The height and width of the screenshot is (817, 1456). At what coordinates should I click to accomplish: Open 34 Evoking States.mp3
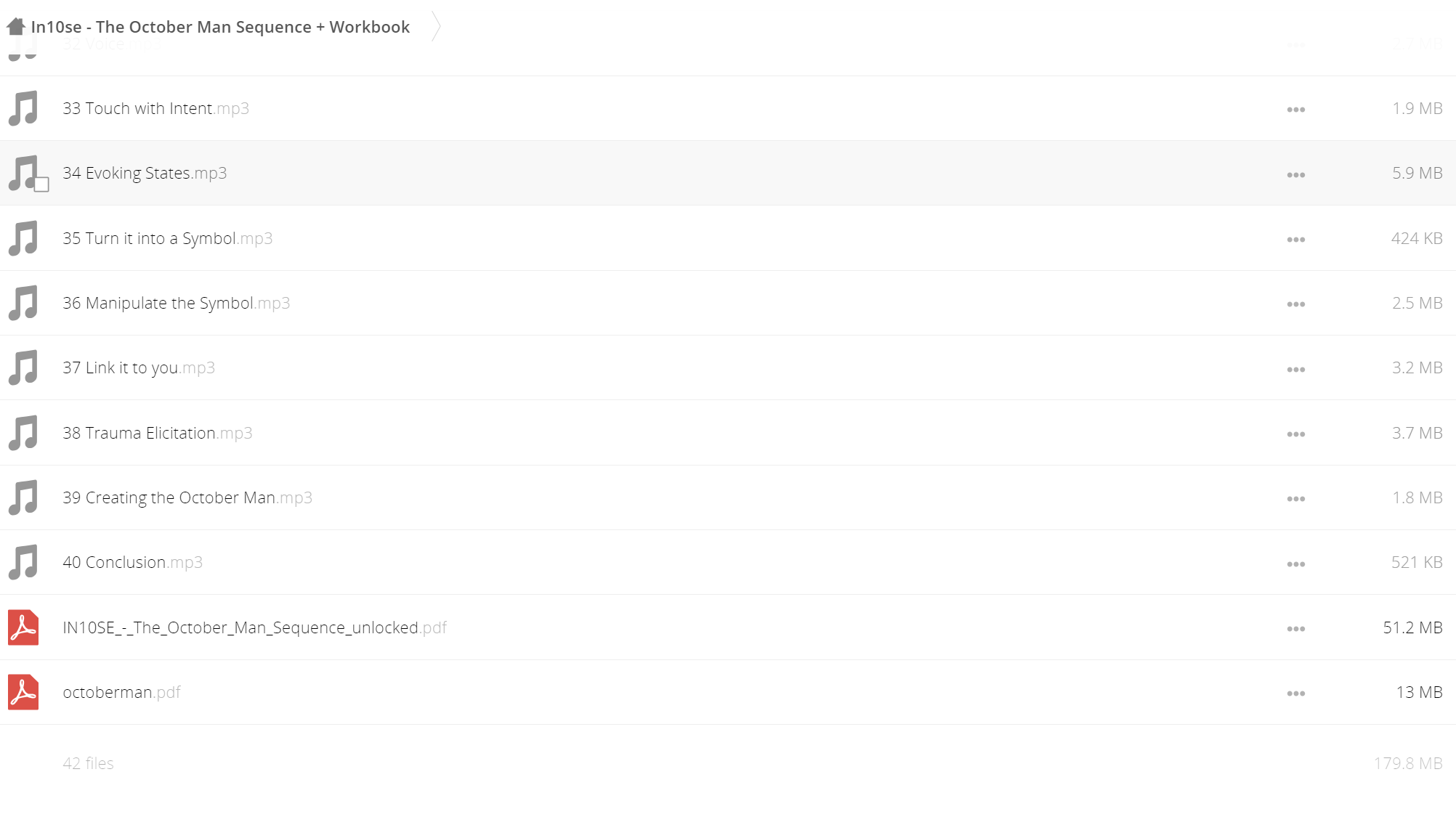click(145, 173)
